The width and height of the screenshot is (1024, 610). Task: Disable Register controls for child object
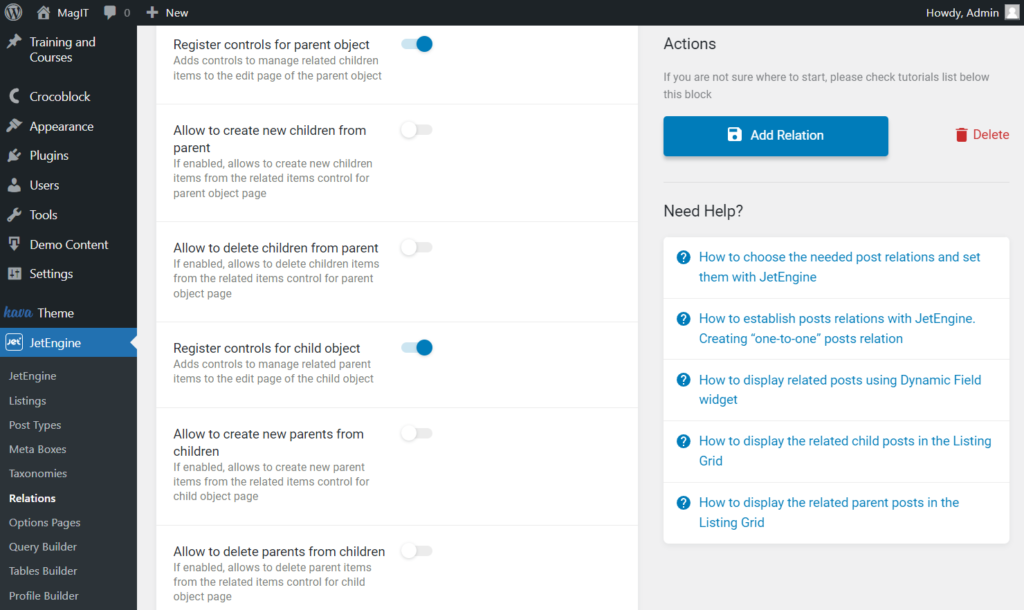417,347
